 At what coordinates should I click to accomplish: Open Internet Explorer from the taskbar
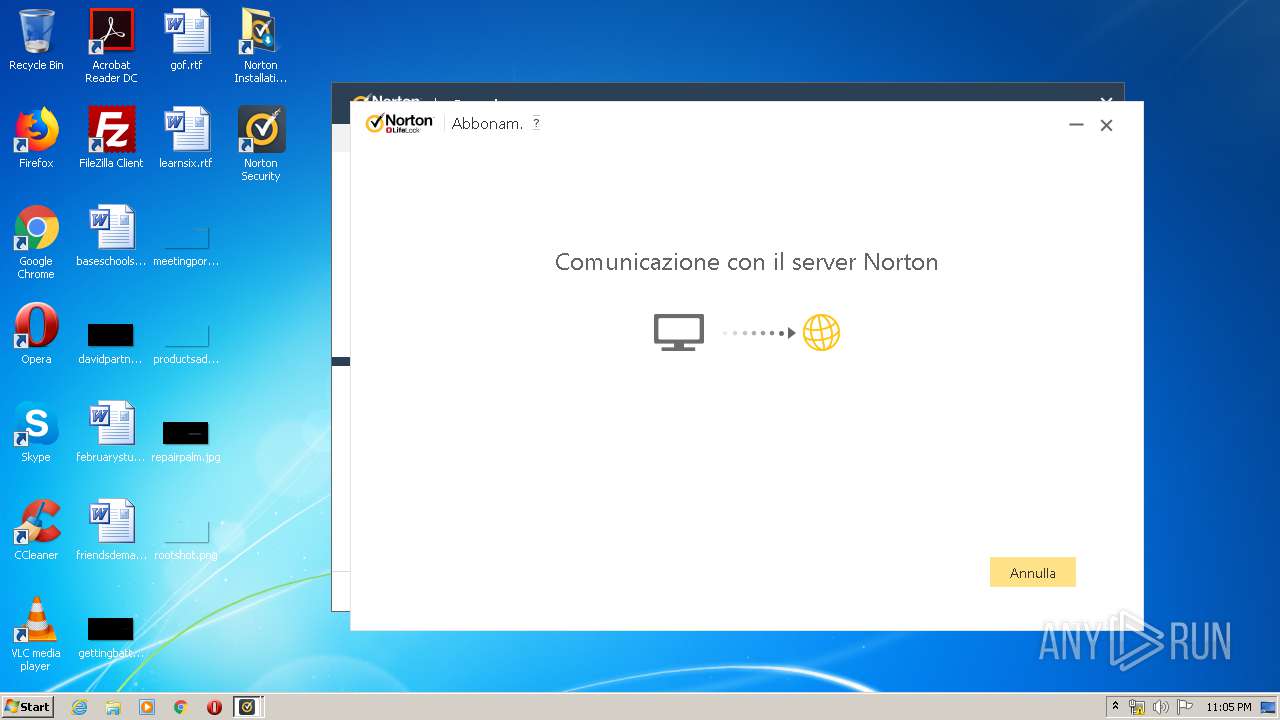[x=80, y=707]
